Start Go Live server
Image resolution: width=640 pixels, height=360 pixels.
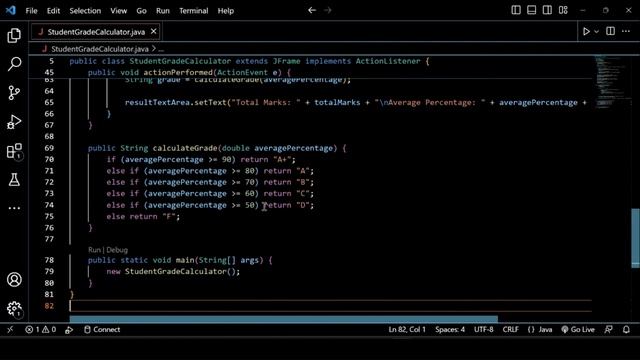(x=578, y=329)
